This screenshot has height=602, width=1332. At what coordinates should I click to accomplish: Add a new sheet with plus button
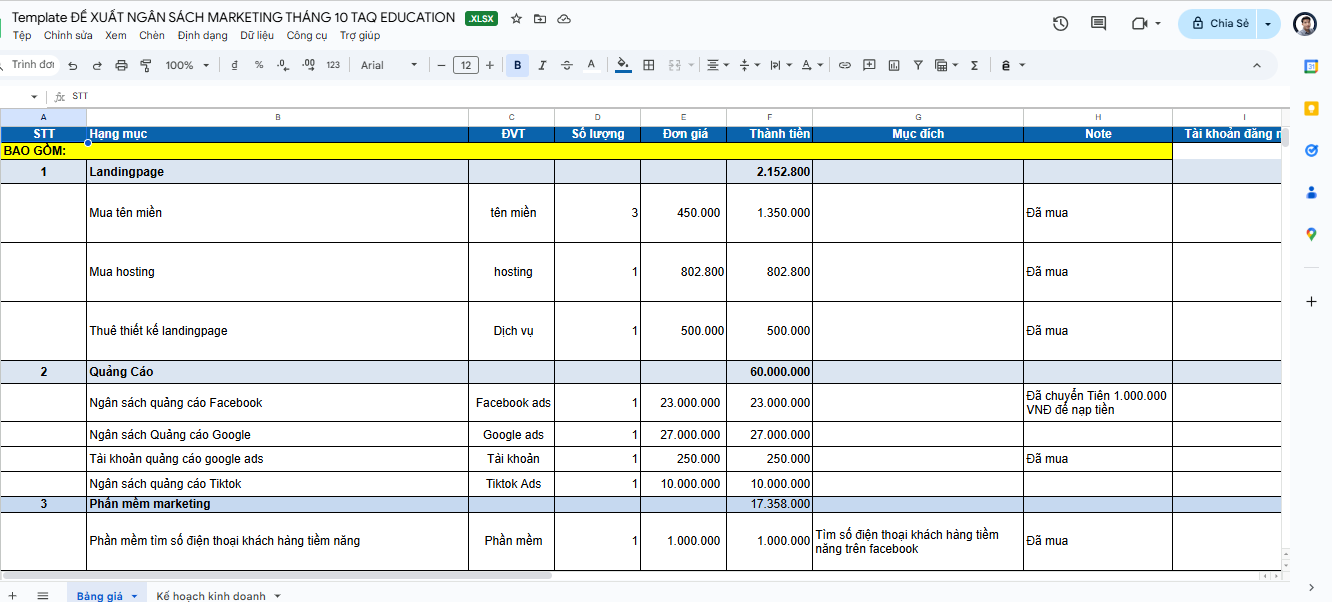click(x=12, y=596)
